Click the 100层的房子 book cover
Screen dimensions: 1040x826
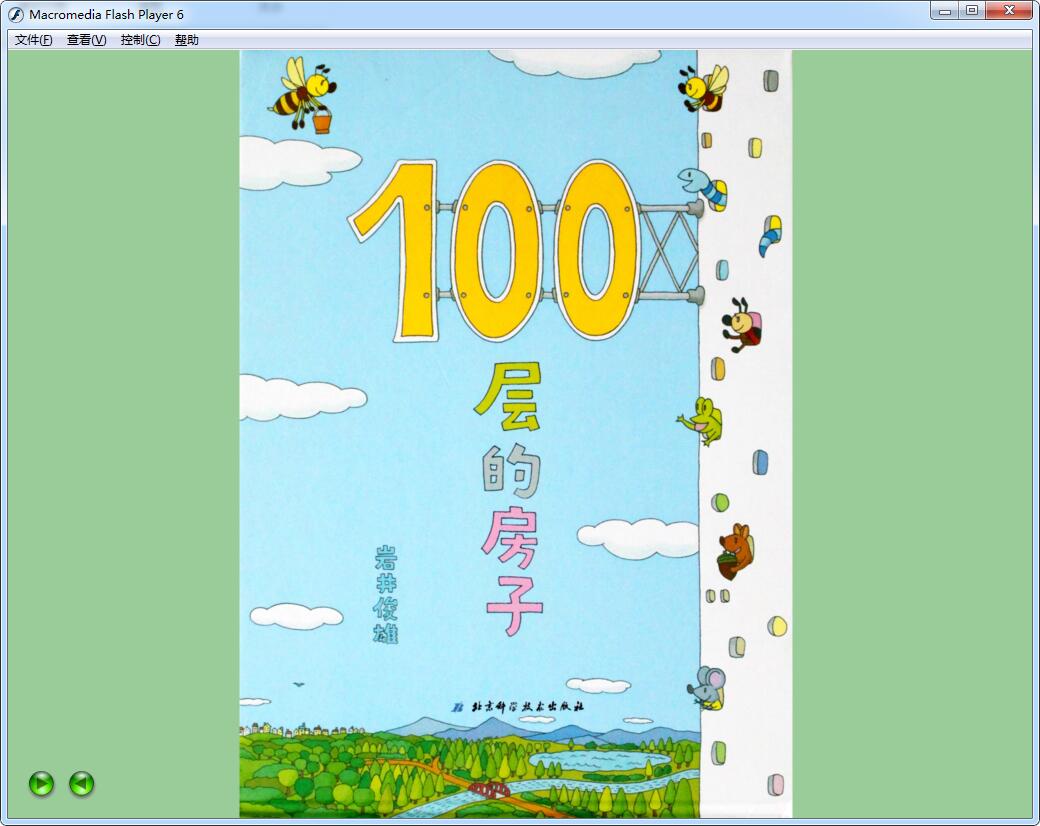click(x=515, y=434)
